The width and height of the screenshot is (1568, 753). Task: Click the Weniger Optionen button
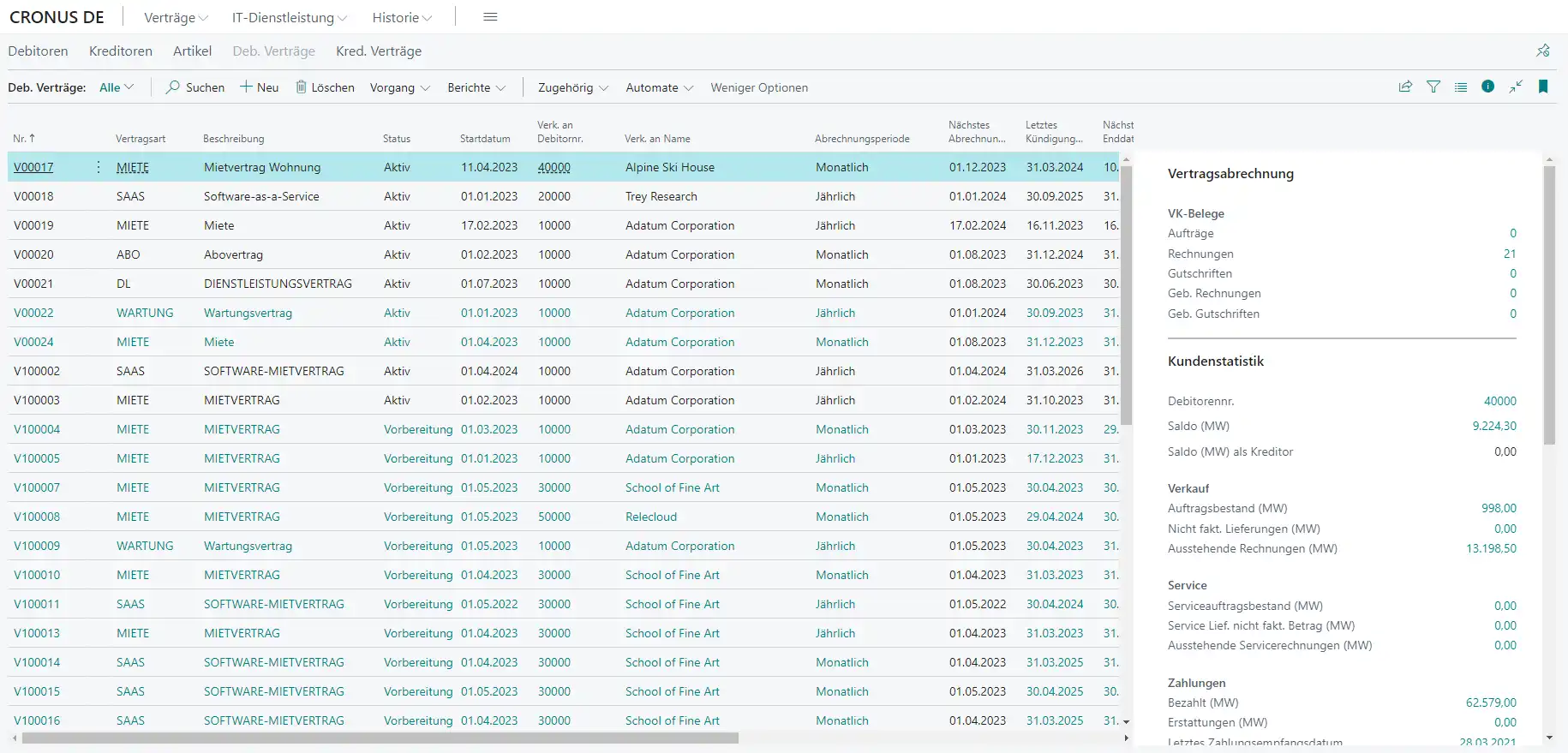tap(758, 87)
